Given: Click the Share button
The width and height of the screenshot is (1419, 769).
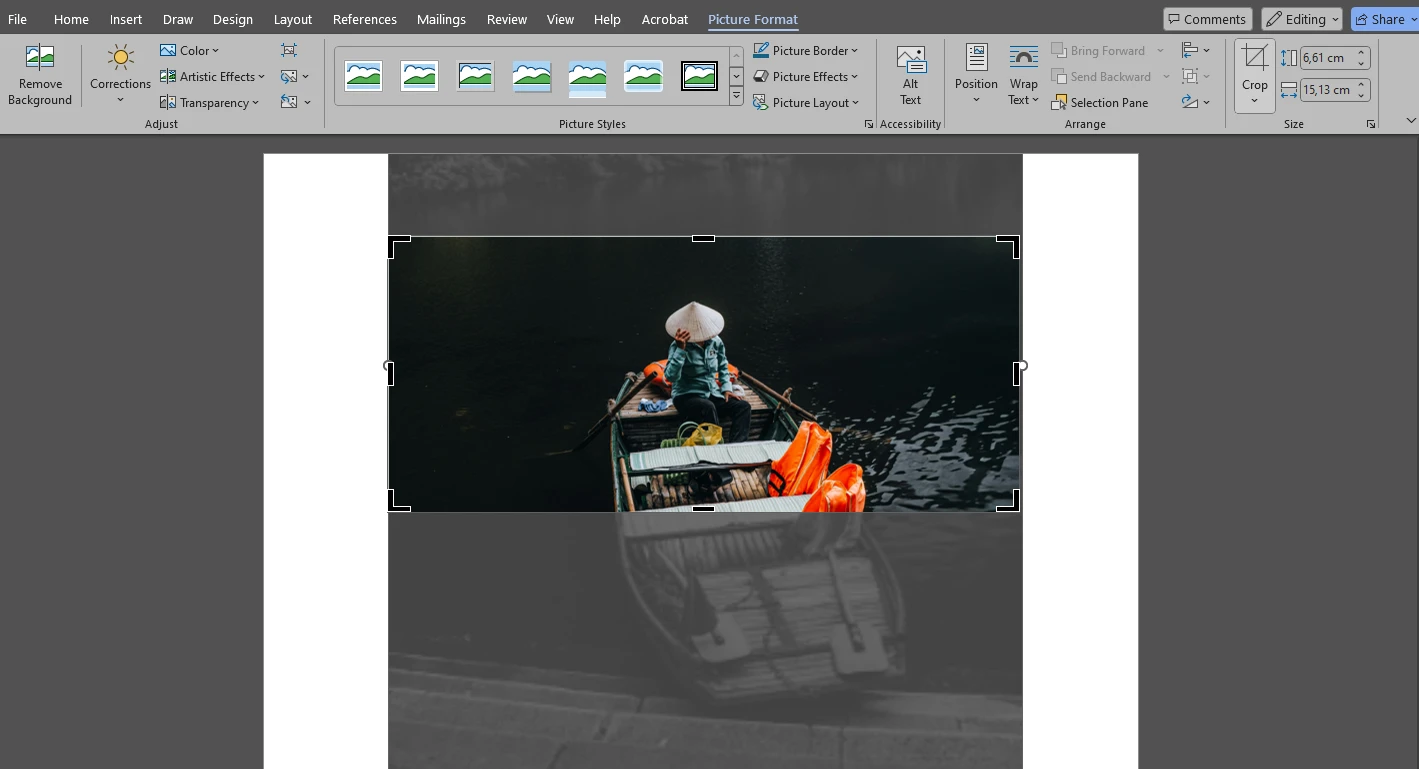Looking at the screenshot, I should pos(1384,19).
